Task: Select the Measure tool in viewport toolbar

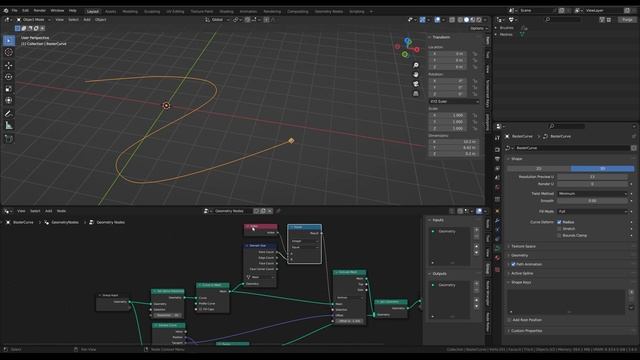Action: pos(9,125)
